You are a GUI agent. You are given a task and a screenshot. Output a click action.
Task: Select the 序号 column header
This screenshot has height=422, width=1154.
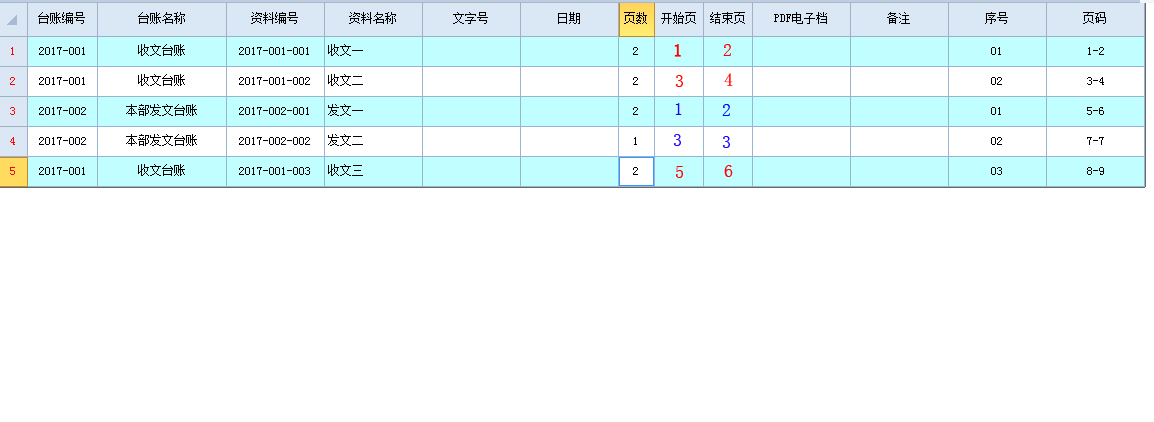(997, 19)
